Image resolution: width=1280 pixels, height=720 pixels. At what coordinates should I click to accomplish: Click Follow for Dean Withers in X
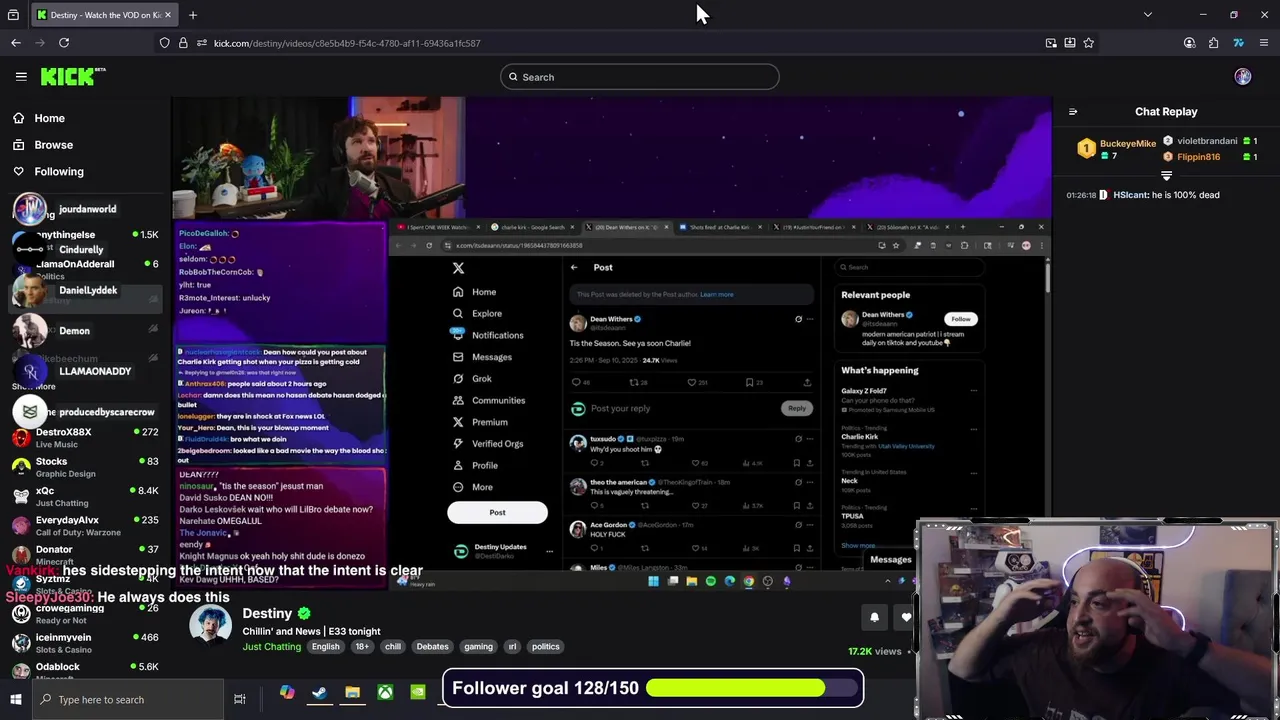960,319
